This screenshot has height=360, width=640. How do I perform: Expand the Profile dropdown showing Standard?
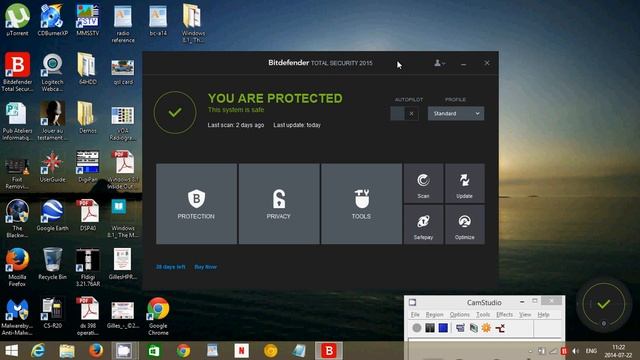(x=456, y=113)
